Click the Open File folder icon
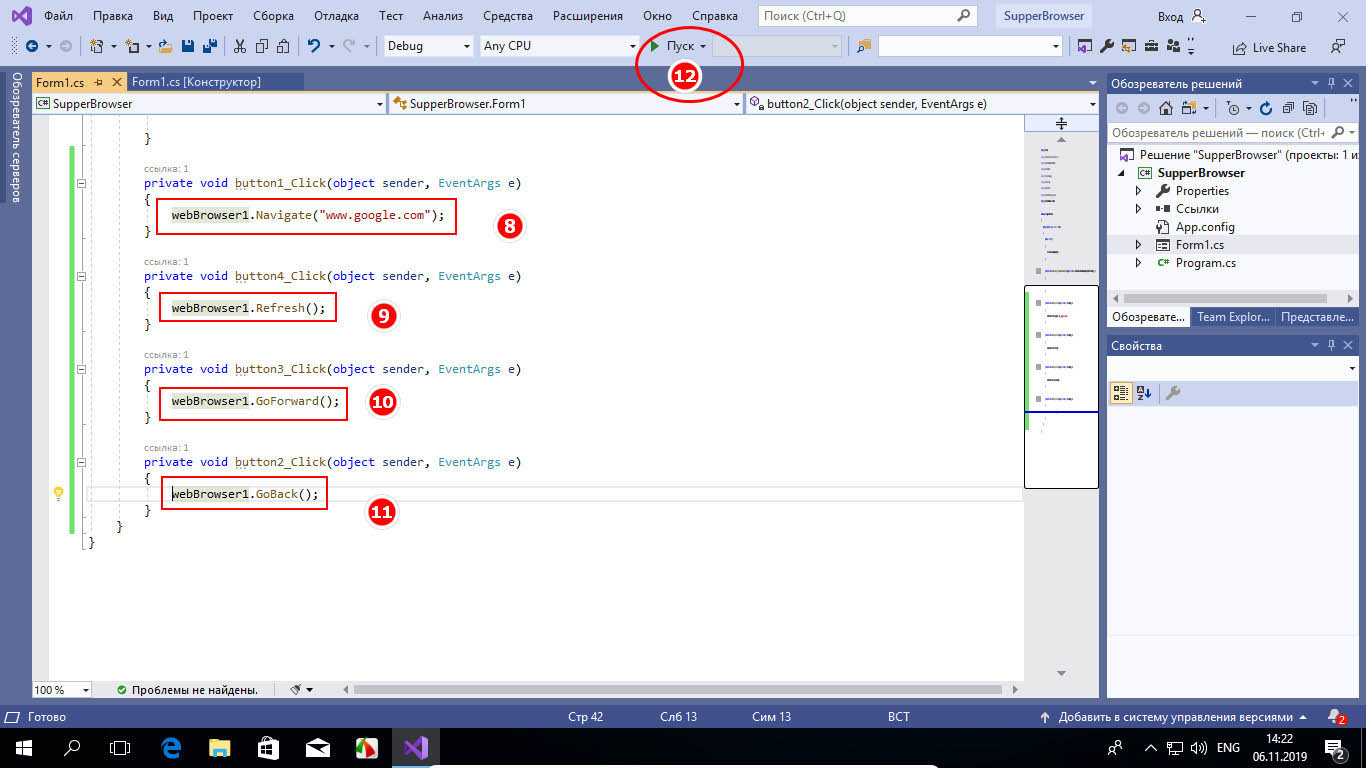This screenshot has height=768, width=1366. [165, 46]
